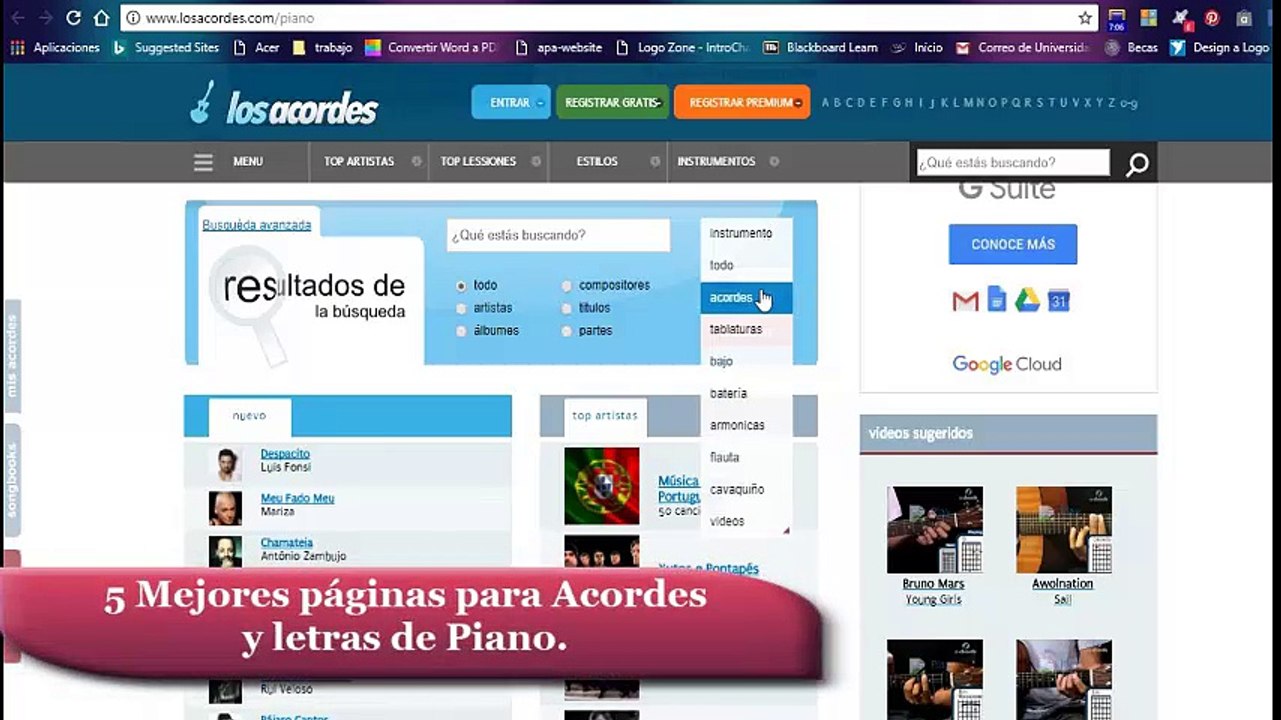Go to the browser home page icon
The image size is (1281, 720).
pos(102,18)
